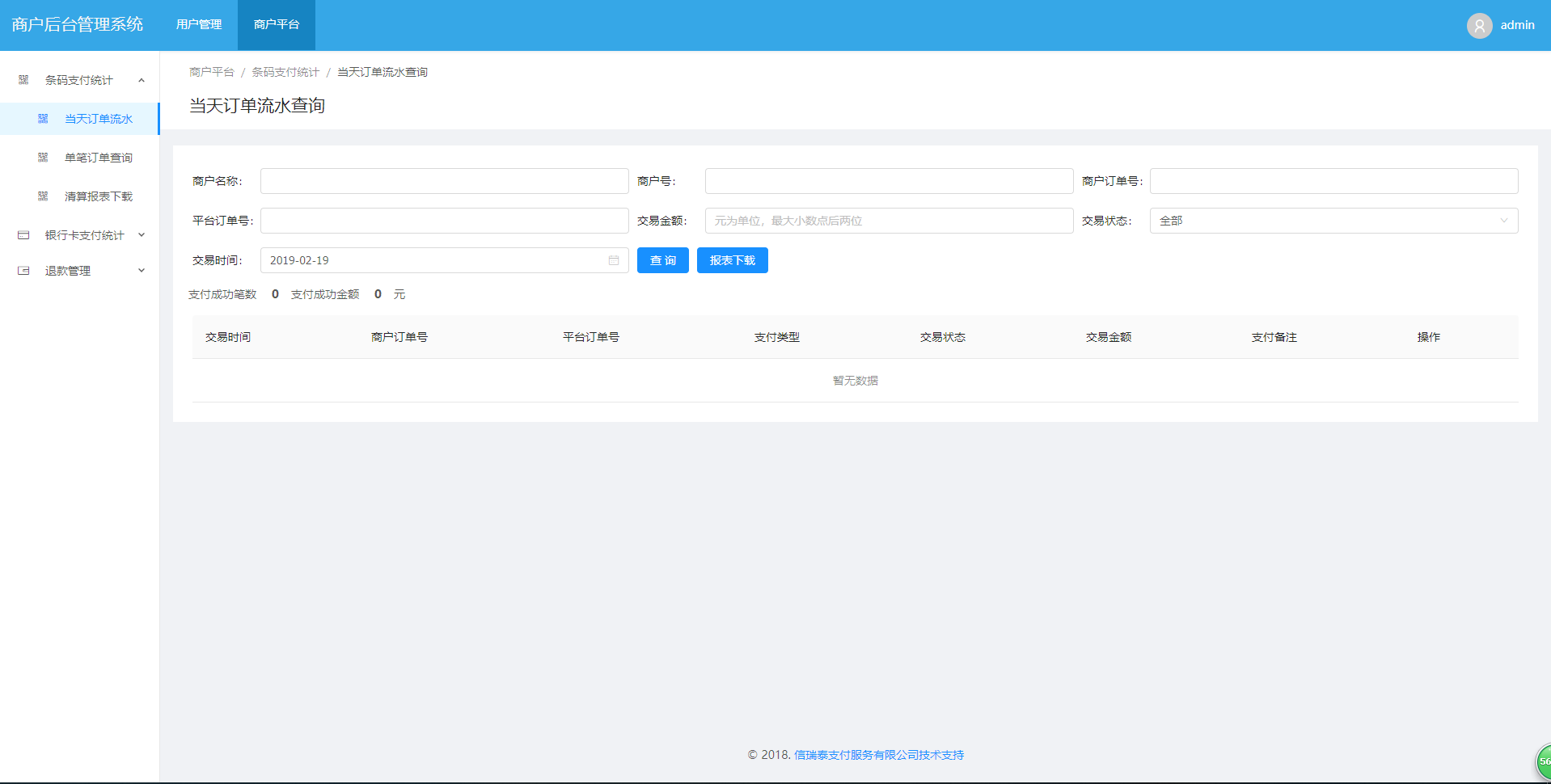Collapse the 条码支付统计 menu chevron
The height and width of the screenshot is (784, 1551).
coord(142,80)
